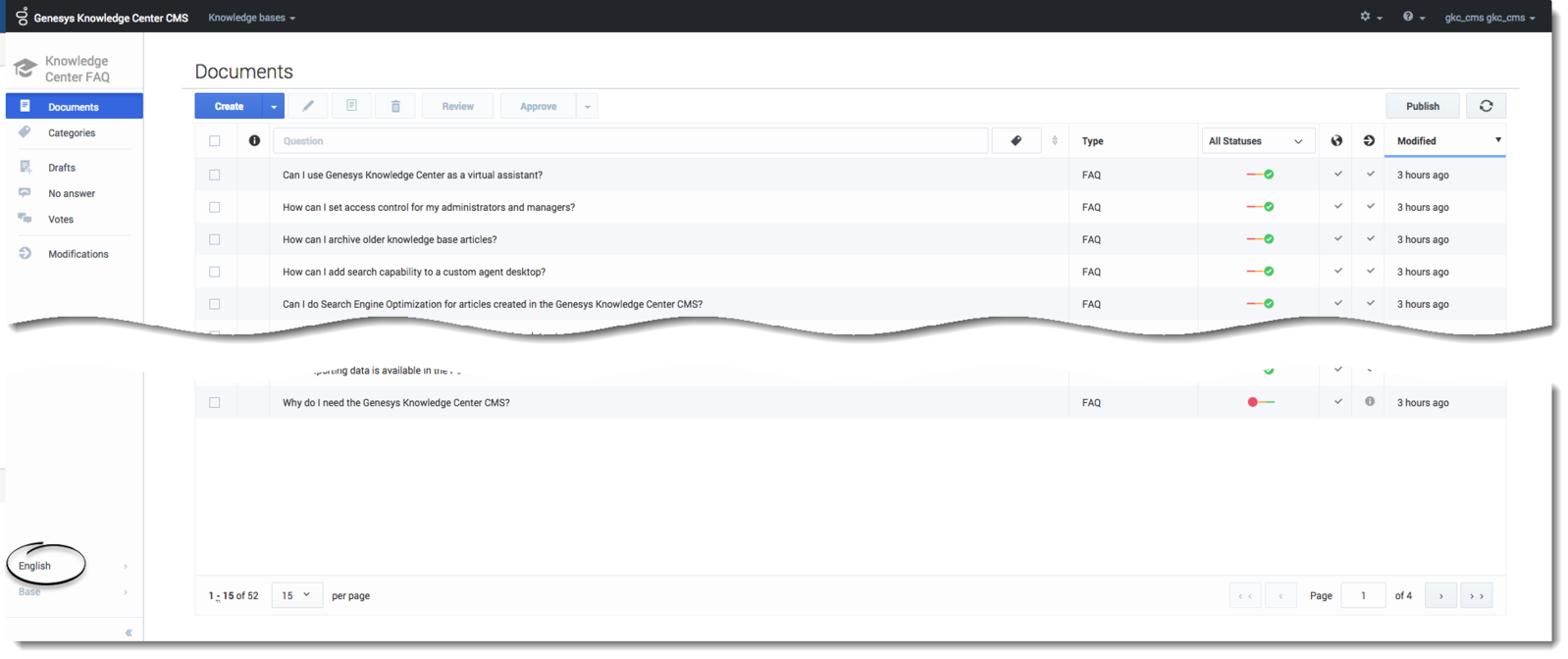Go to the first page arrow
The image size is (1568, 659).
pos(1245,595)
